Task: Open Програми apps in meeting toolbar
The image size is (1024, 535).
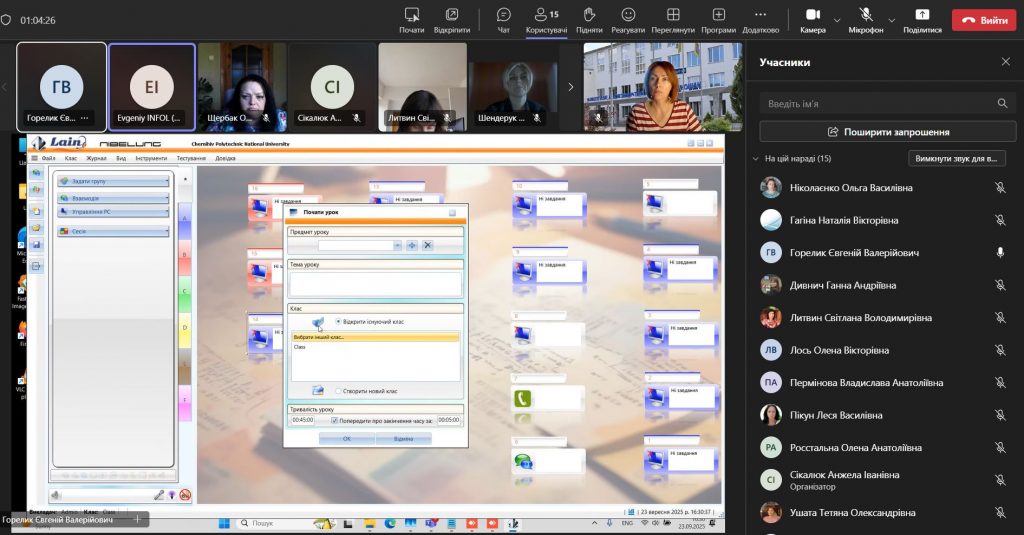Action: tap(718, 20)
